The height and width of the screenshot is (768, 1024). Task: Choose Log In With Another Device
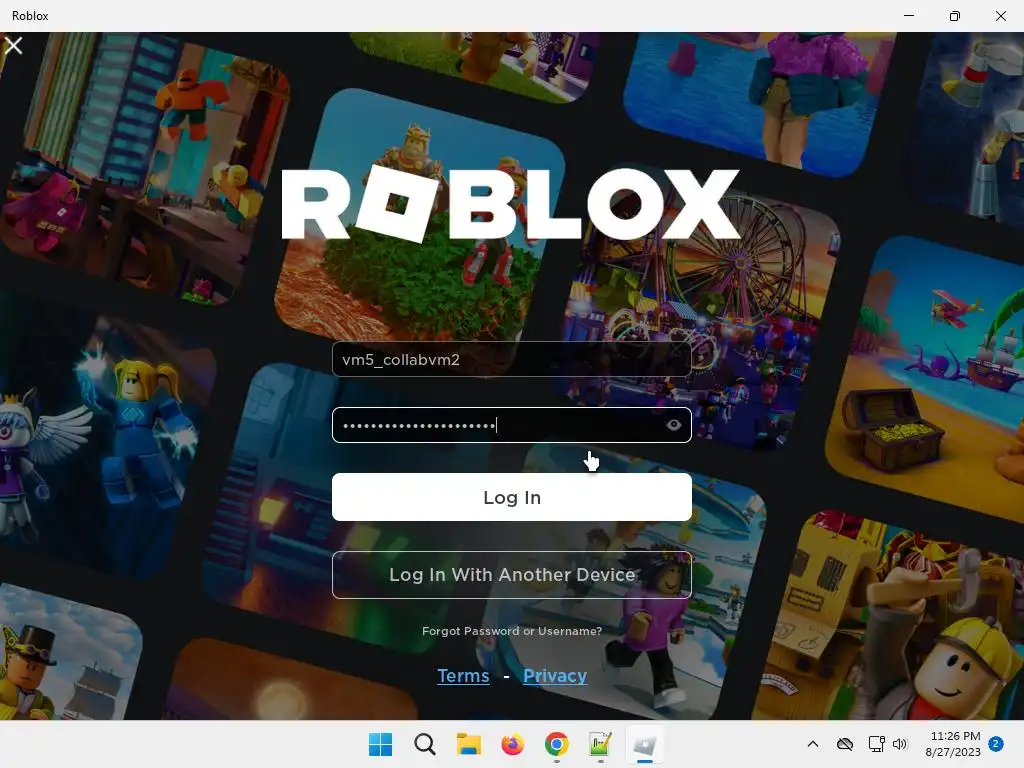pyautogui.click(x=511, y=575)
